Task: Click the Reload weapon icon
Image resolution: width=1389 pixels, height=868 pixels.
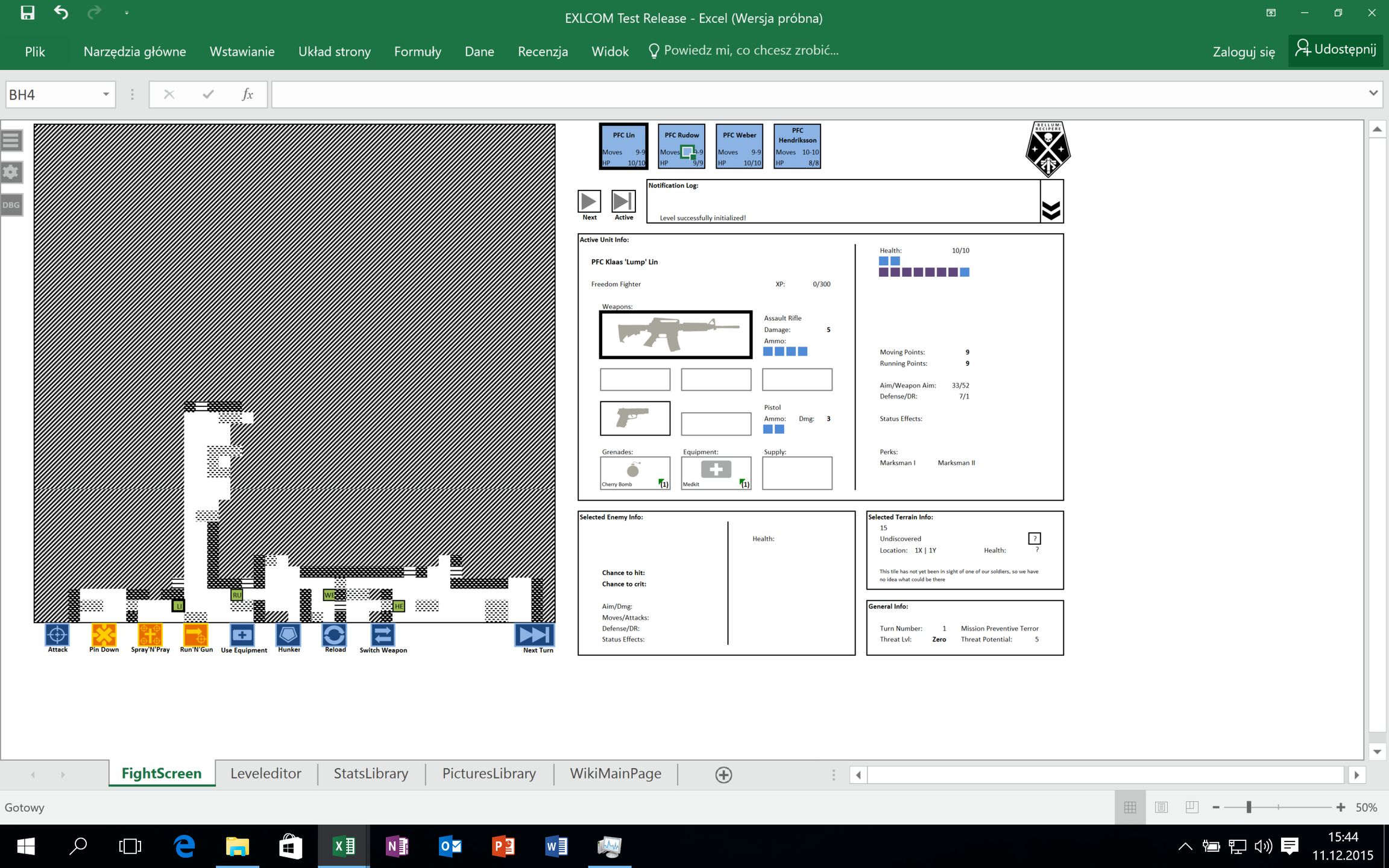Action: [x=335, y=635]
